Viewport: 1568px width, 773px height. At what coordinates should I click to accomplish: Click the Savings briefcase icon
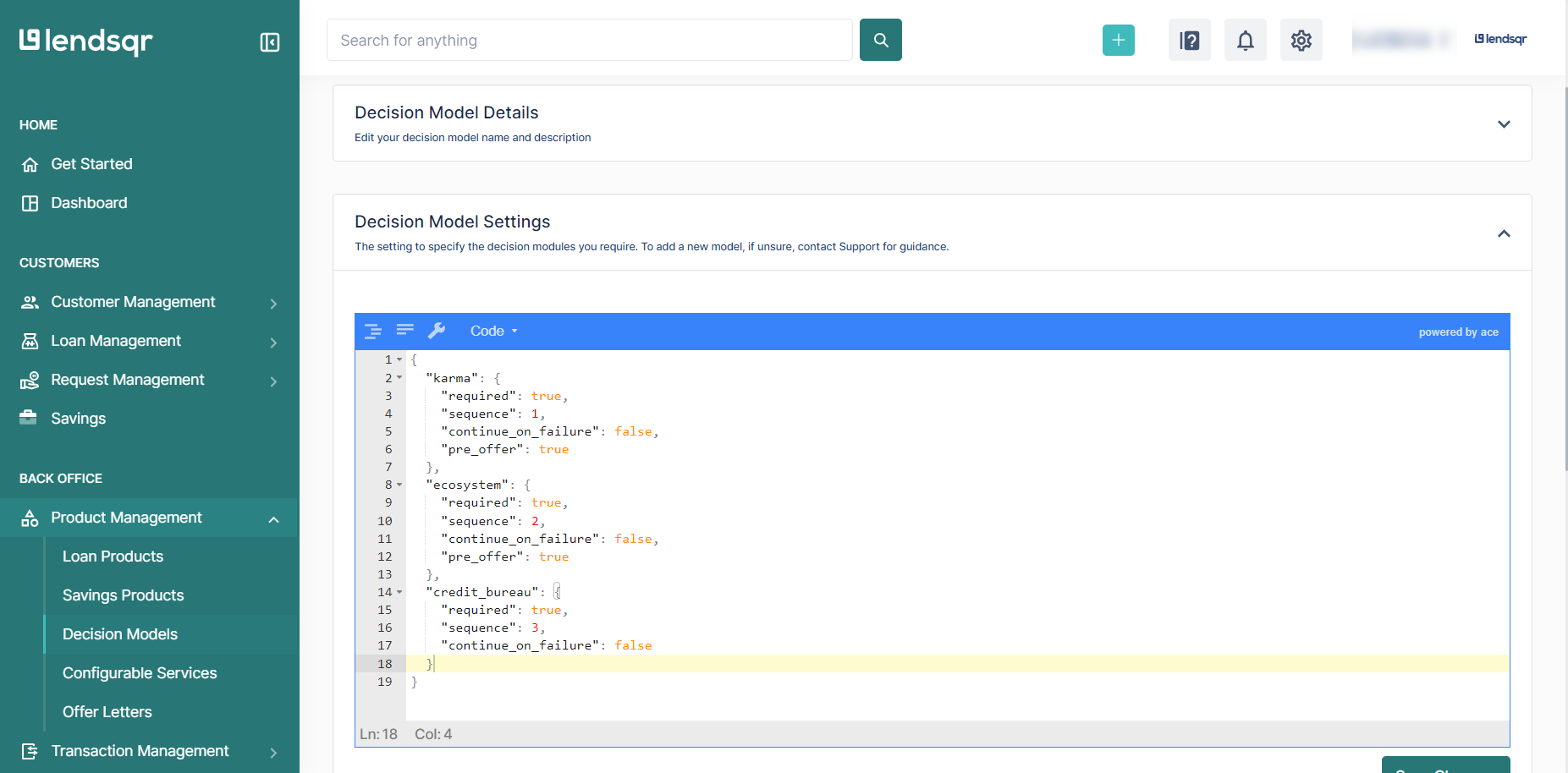29,417
